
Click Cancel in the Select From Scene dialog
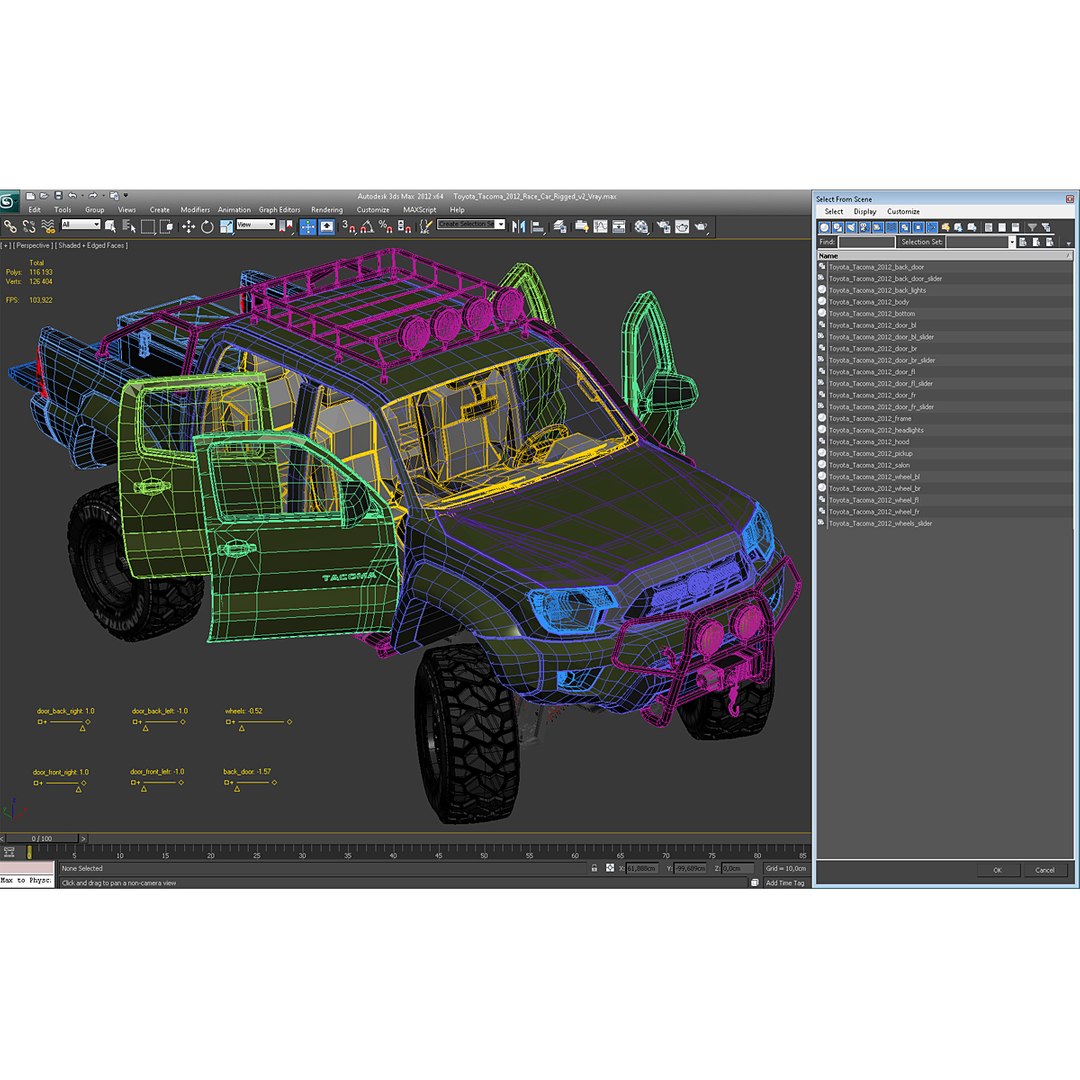coord(1044,870)
